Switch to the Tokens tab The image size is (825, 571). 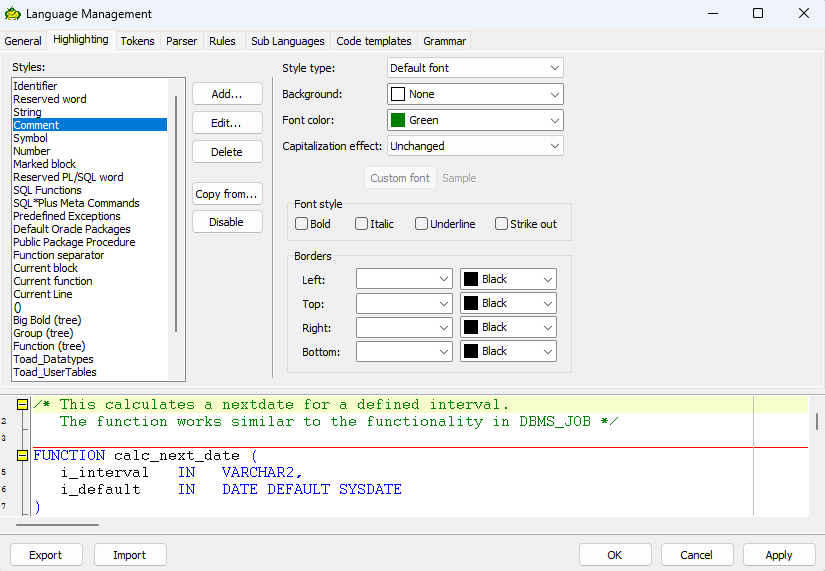137,41
